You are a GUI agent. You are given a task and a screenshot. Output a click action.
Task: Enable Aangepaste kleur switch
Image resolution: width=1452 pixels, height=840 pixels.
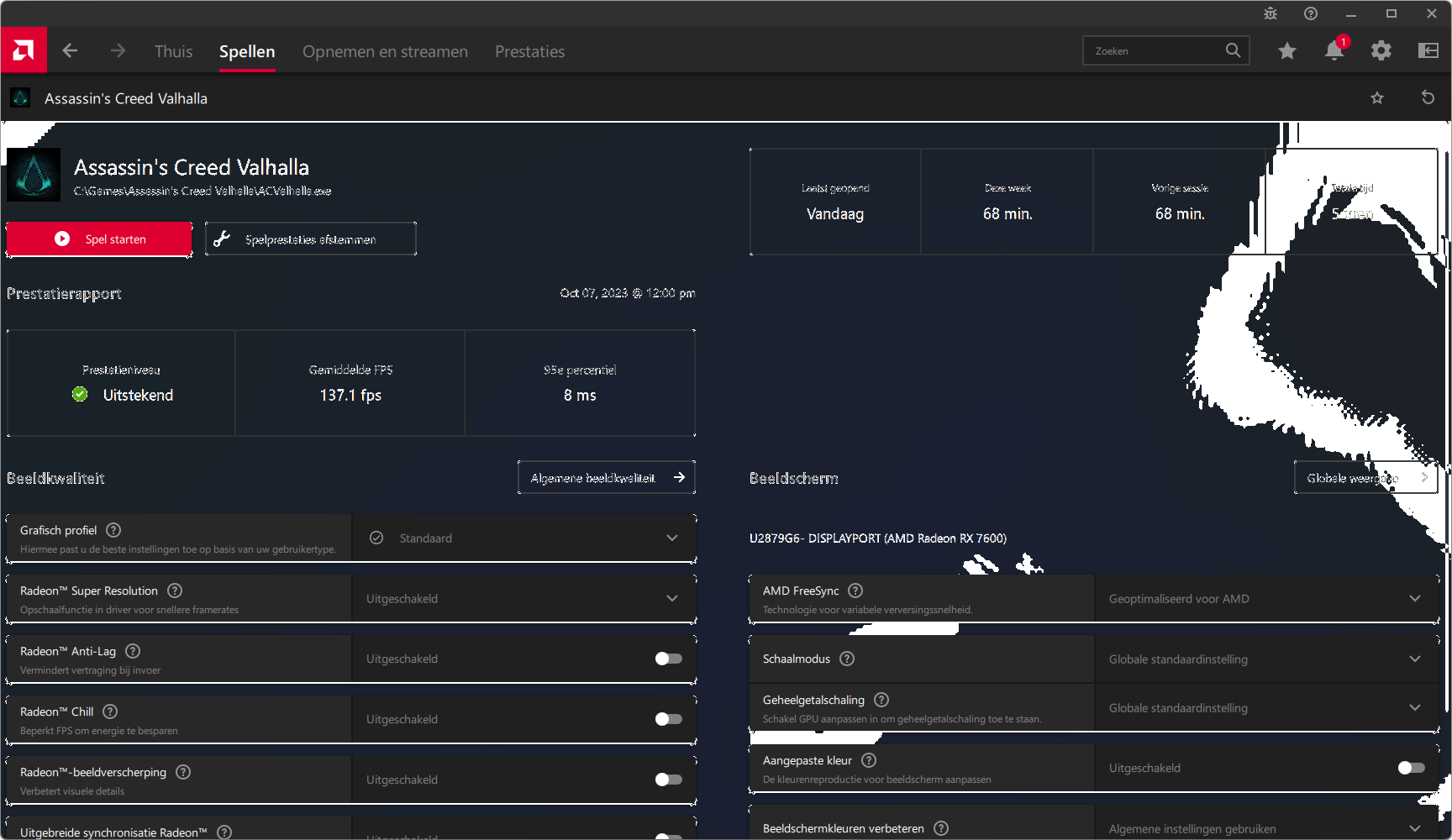click(1411, 768)
